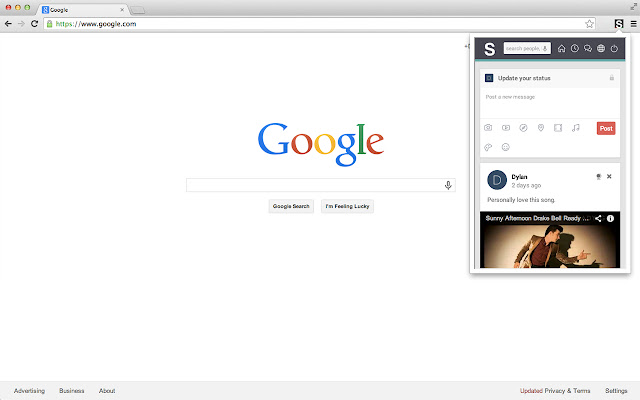Open the S extension icon in Chrome toolbar
The height and width of the screenshot is (400, 640).
(619, 24)
